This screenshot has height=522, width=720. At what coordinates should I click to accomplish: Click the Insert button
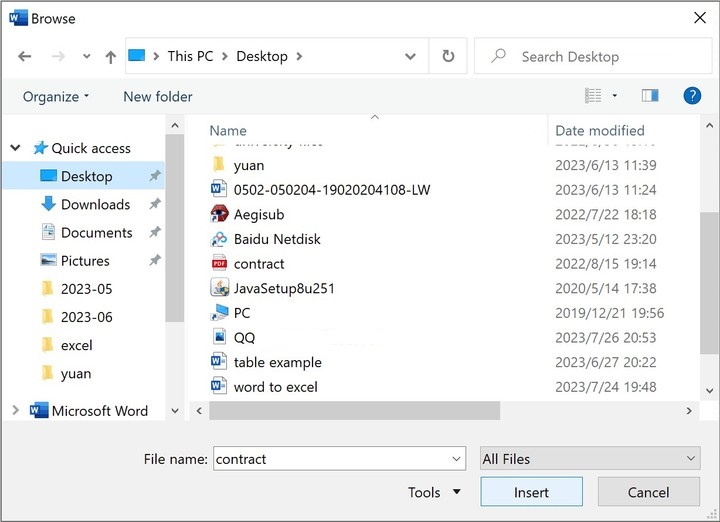(531, 492)
